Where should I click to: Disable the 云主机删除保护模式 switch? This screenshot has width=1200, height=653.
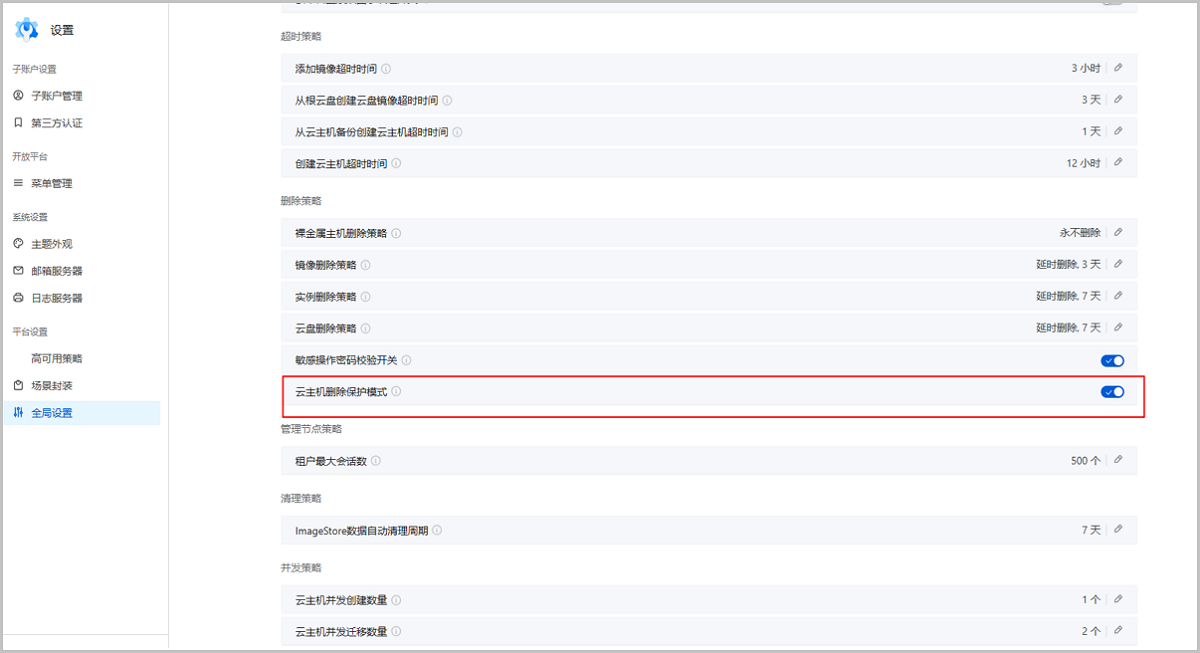[x=1112, y=392]
